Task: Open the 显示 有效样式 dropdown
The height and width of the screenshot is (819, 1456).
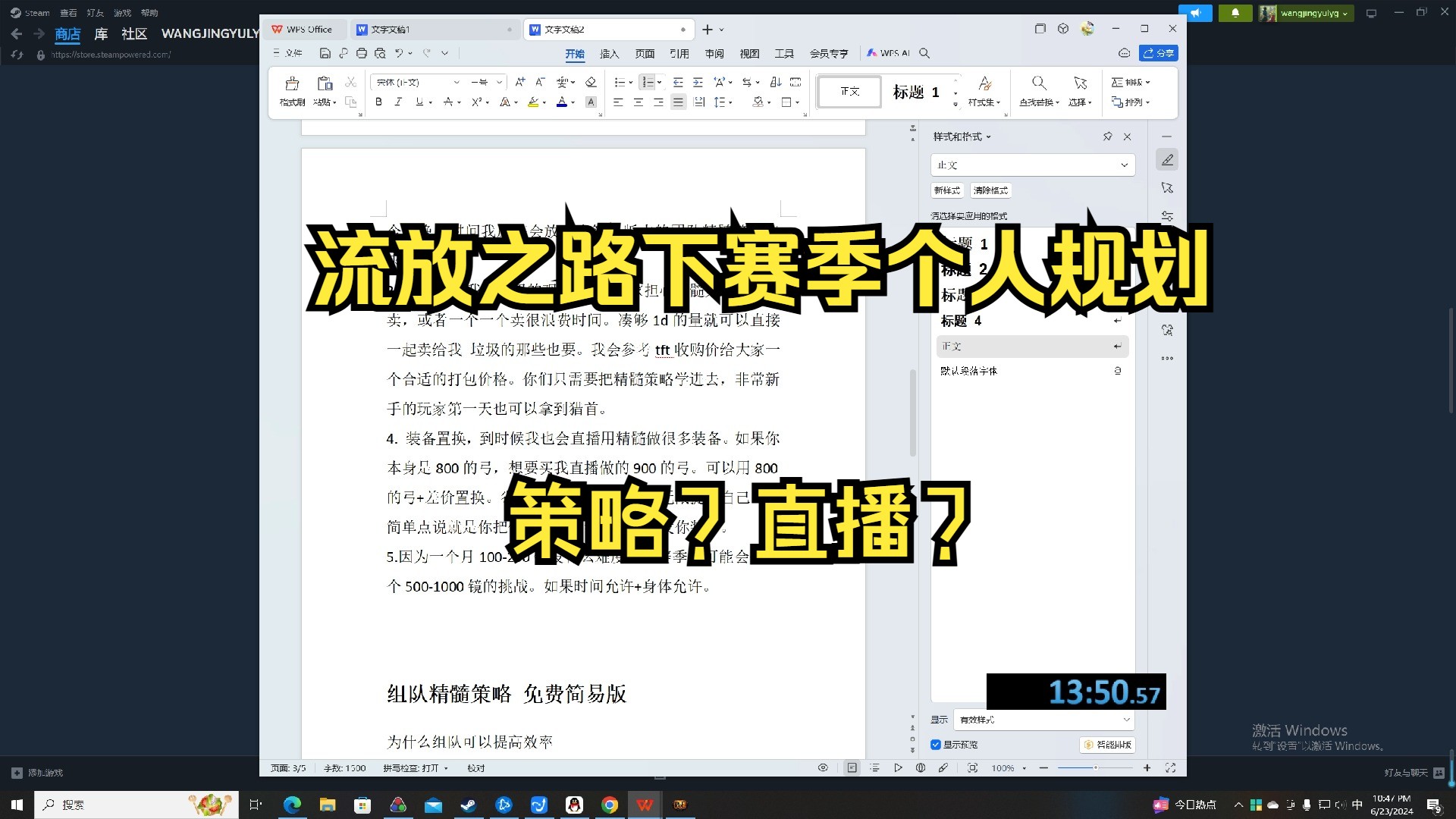Action: (1043, 720)
